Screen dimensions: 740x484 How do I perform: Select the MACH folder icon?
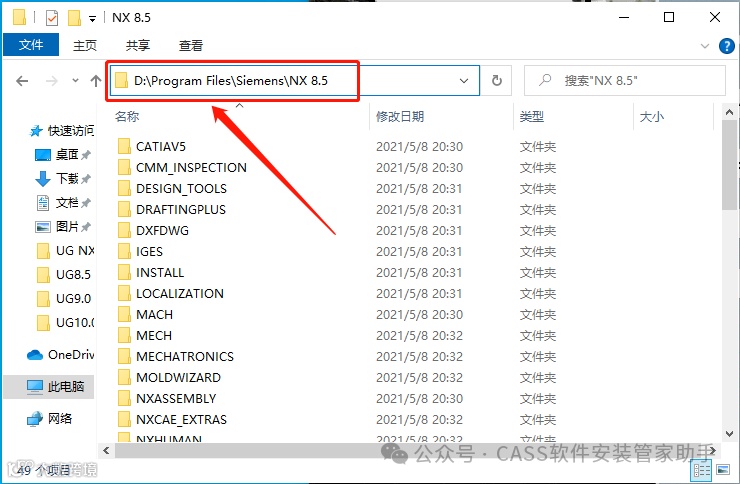click(x=124, y=314)
